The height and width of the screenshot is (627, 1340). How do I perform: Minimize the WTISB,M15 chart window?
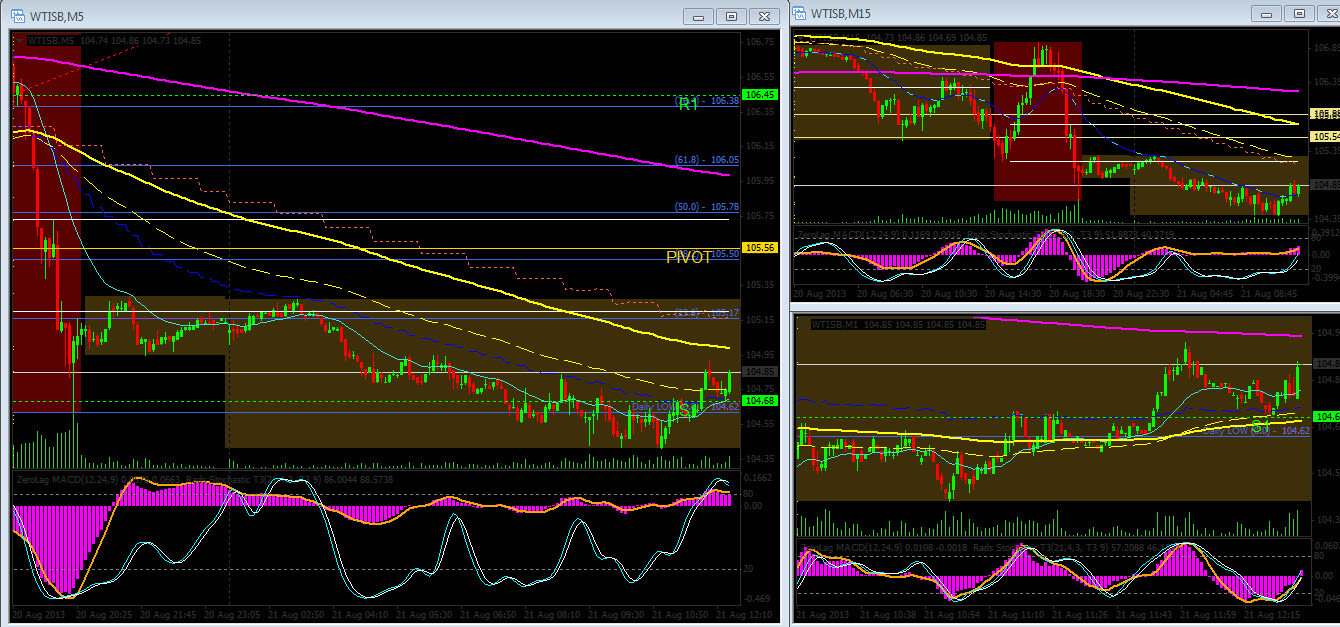[x=1265, y=13]
